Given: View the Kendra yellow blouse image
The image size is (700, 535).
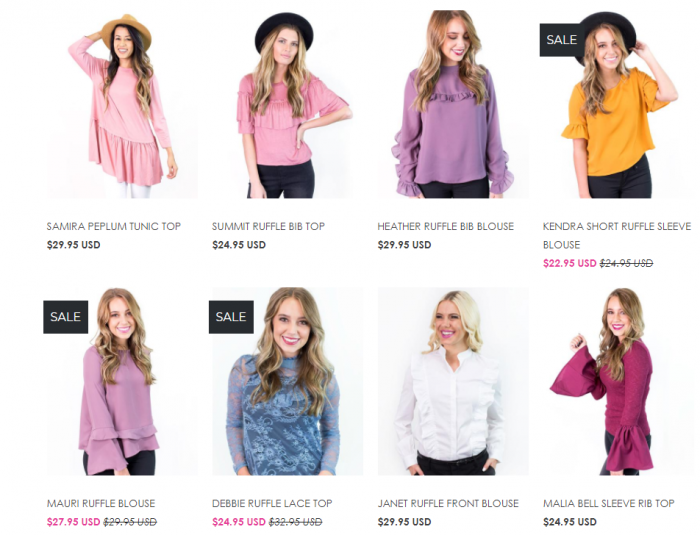Looking at the screenshot, I should [x=619, y=104].
